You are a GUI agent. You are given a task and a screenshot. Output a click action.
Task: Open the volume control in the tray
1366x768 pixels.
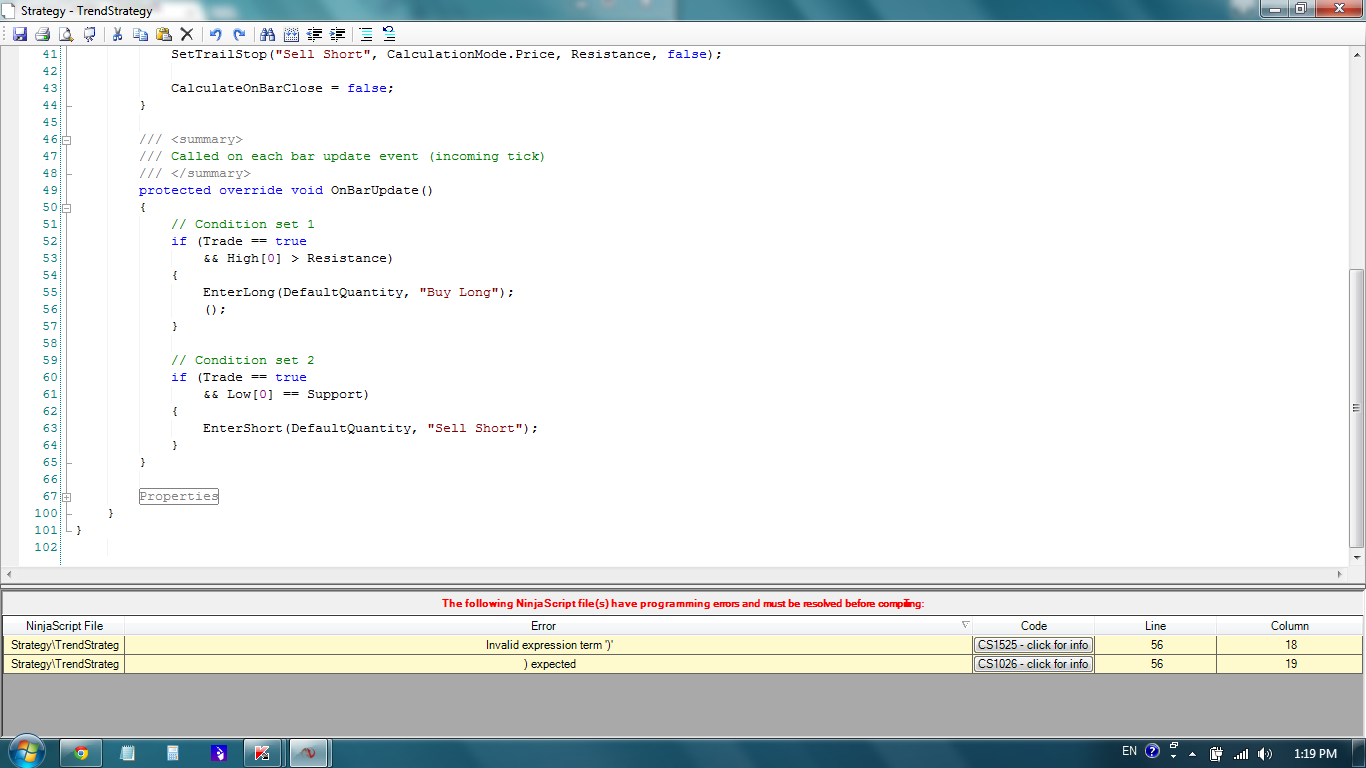(x=1265, y=753)
